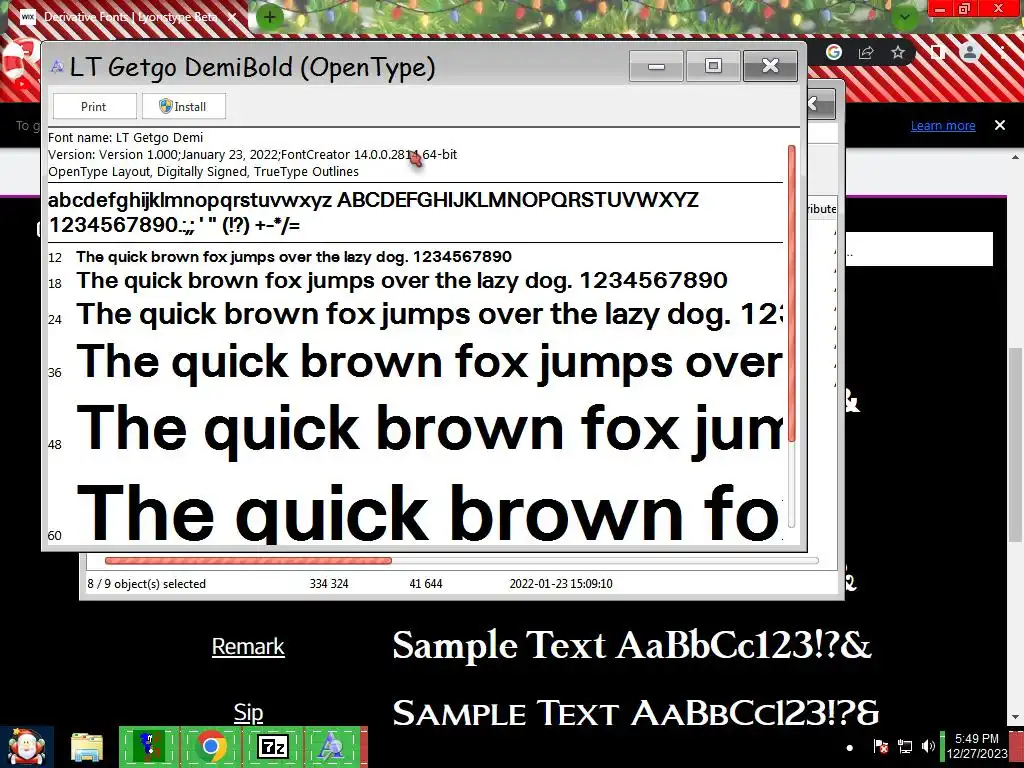Click the back arrow button behind font viewer
Image resolution: width=1024 pixels, height=768 pixels.
(x=820, y=104)
